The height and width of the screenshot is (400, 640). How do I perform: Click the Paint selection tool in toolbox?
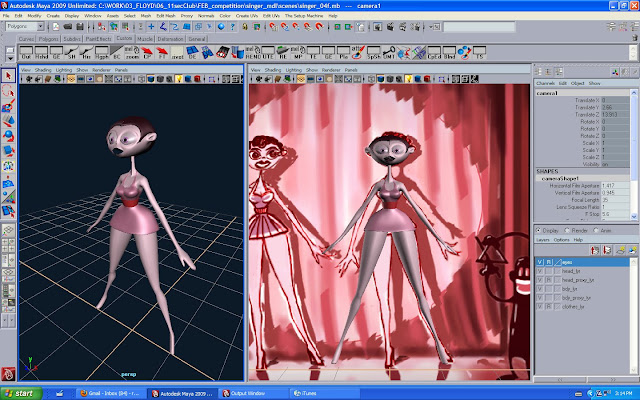9,106
